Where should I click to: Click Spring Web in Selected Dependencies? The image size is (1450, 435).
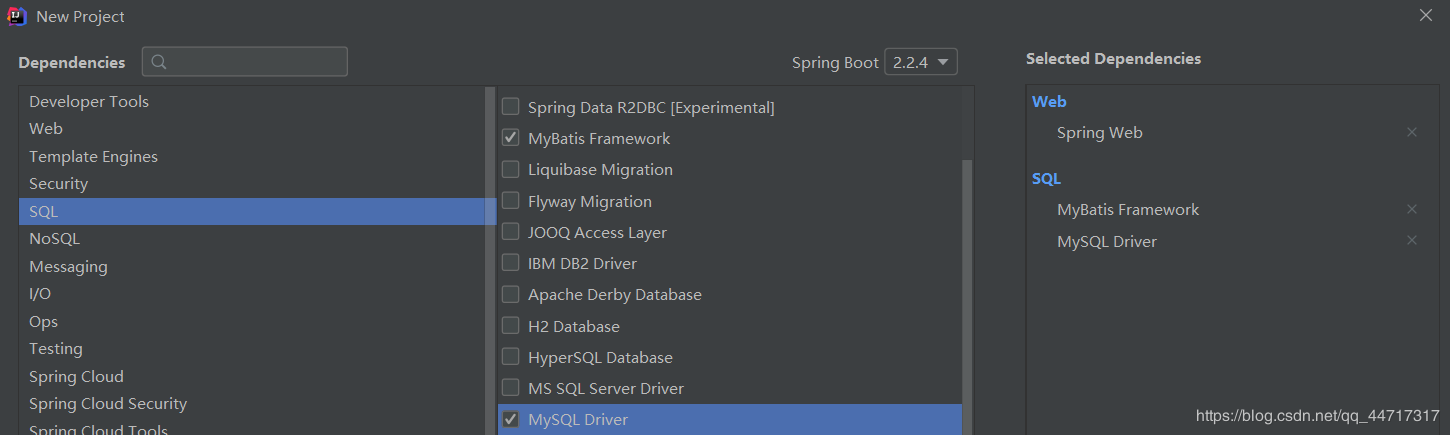(x=1099, y=132)
